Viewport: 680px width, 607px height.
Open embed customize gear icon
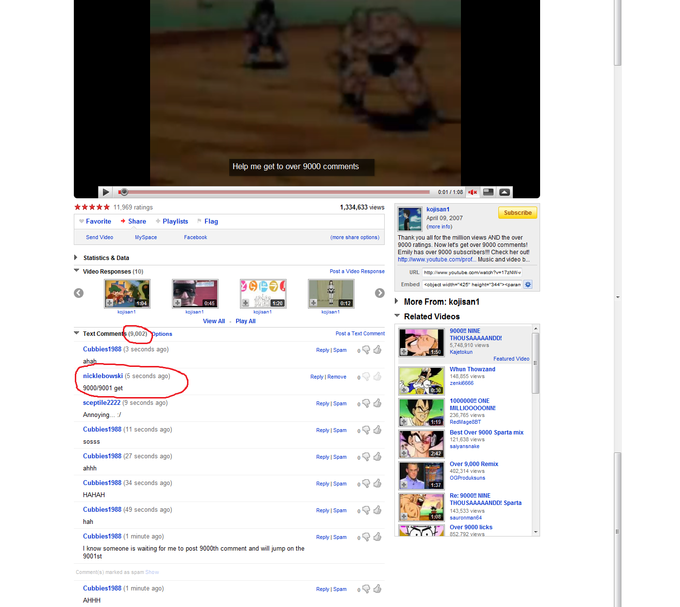tap(528, 284)
